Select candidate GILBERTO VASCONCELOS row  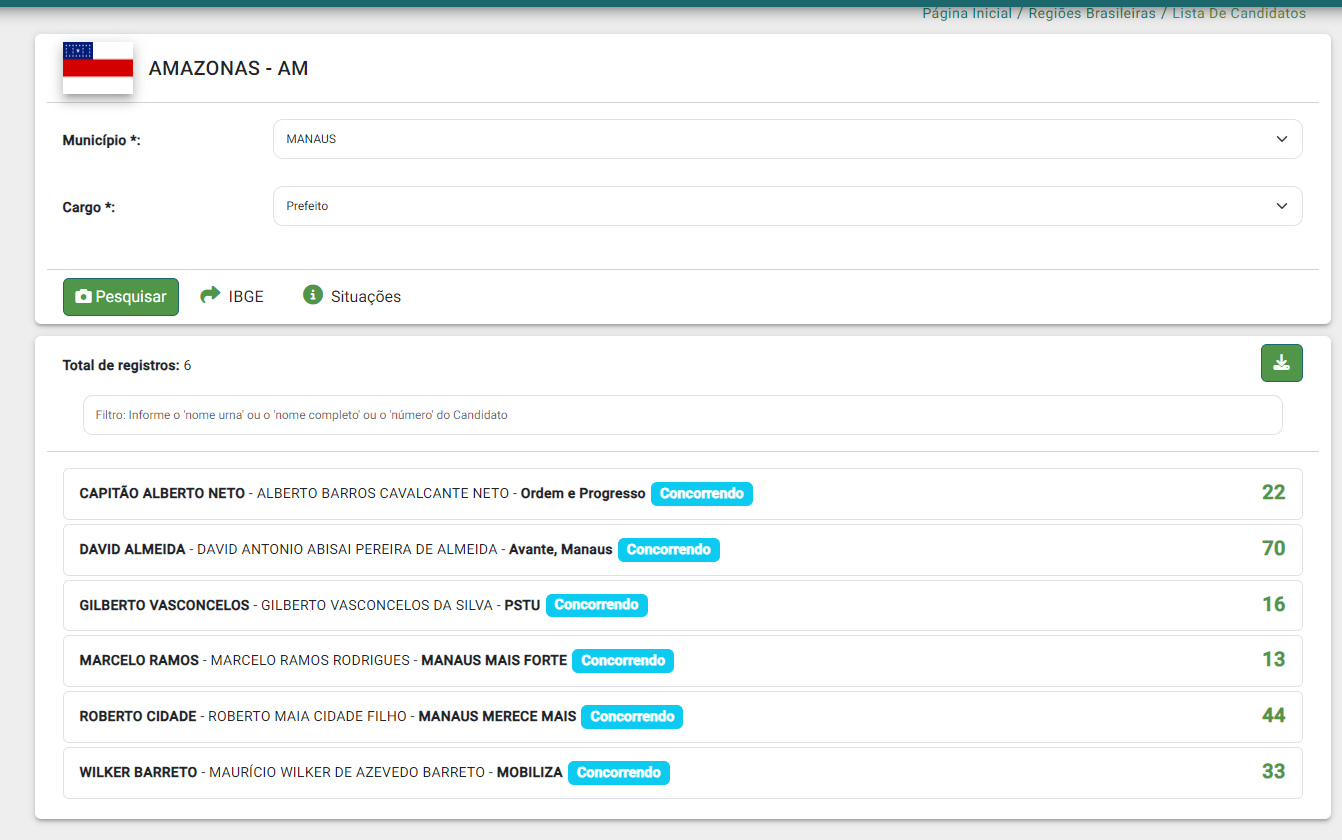coord(683,605)
